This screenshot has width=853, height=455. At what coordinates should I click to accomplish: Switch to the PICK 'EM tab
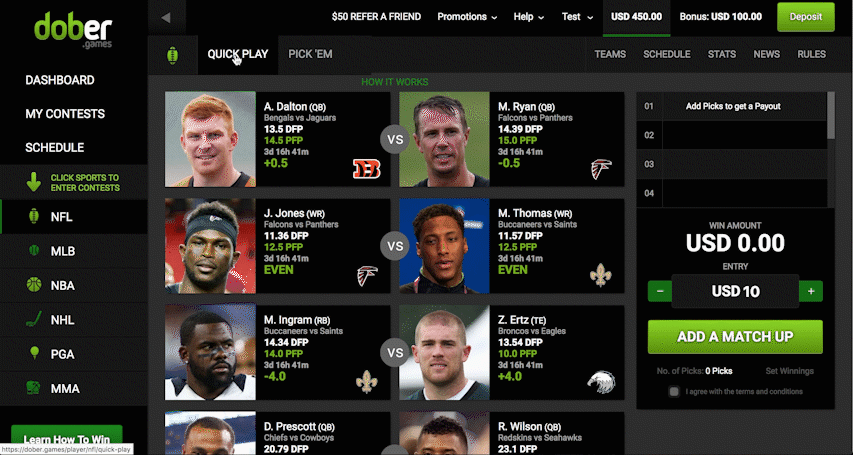310,54
